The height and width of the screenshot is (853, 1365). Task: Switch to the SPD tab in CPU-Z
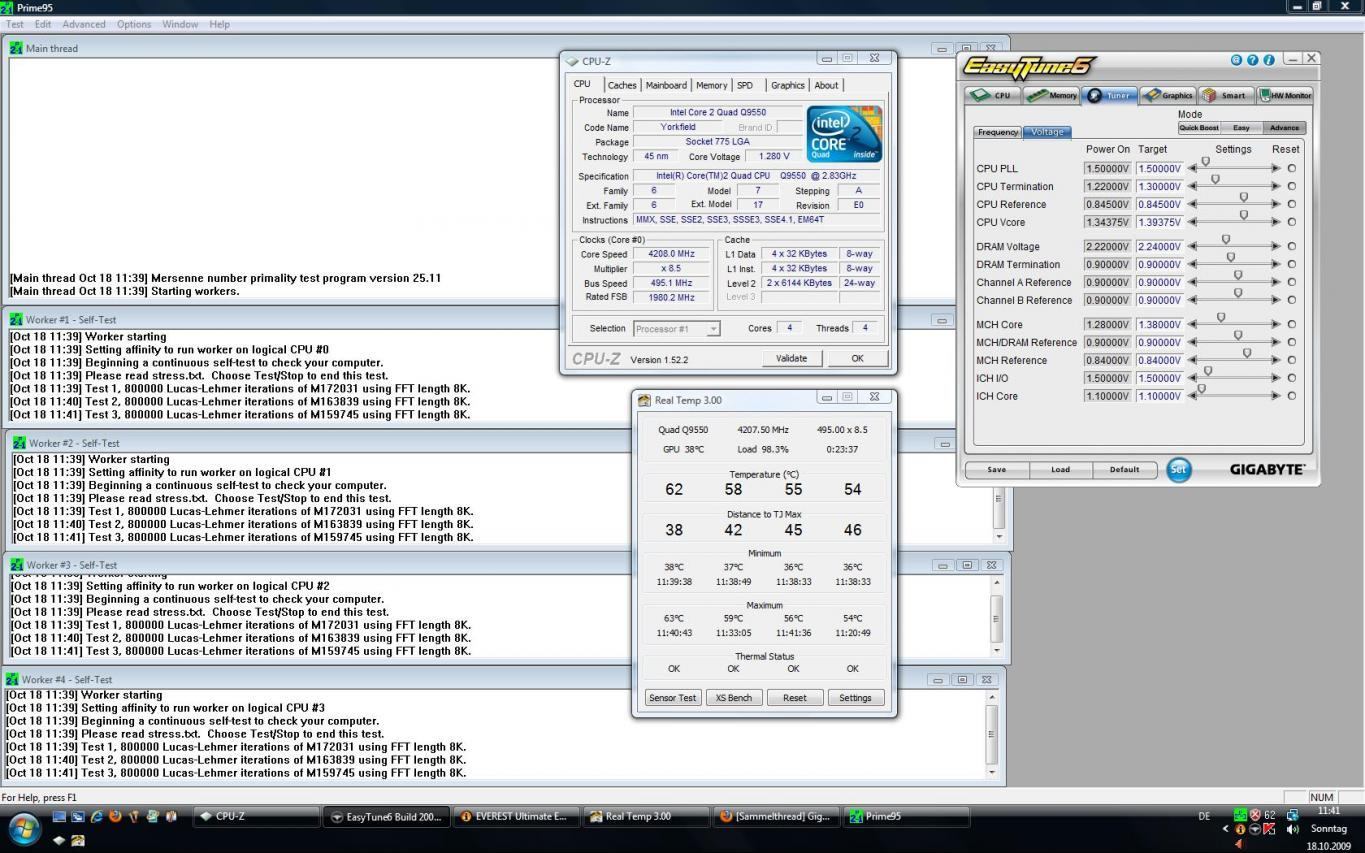pyautogui.click(x=745, y=86)
